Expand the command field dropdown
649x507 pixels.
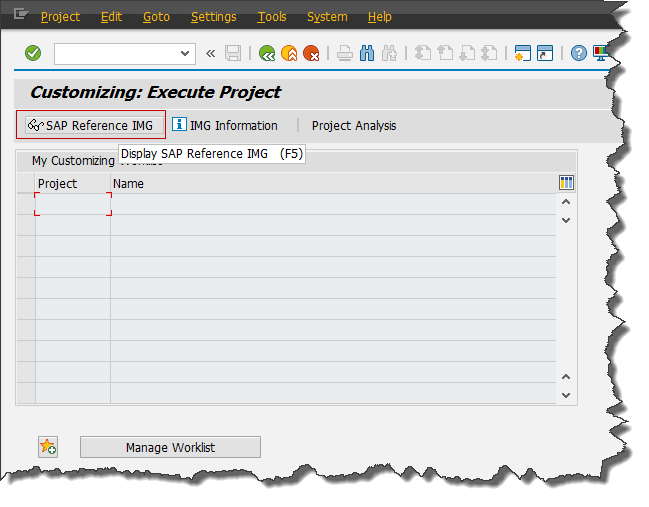185,53
